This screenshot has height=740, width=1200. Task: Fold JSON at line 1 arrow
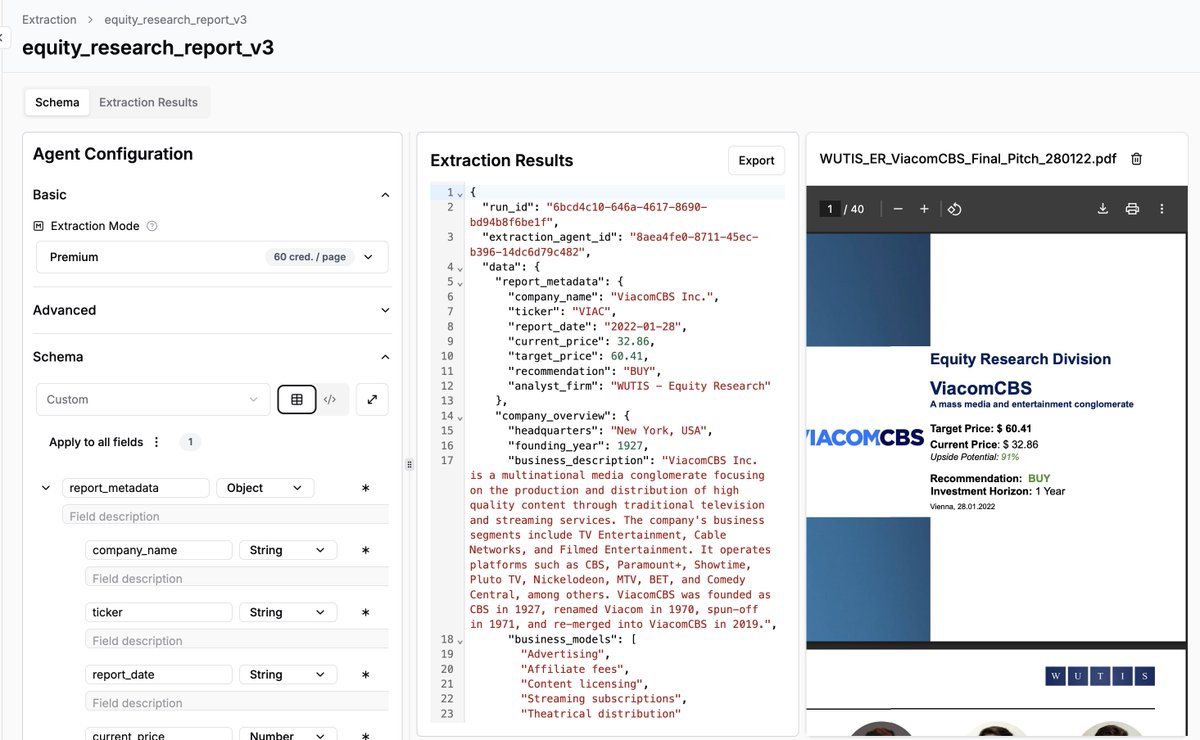point(460,193)
